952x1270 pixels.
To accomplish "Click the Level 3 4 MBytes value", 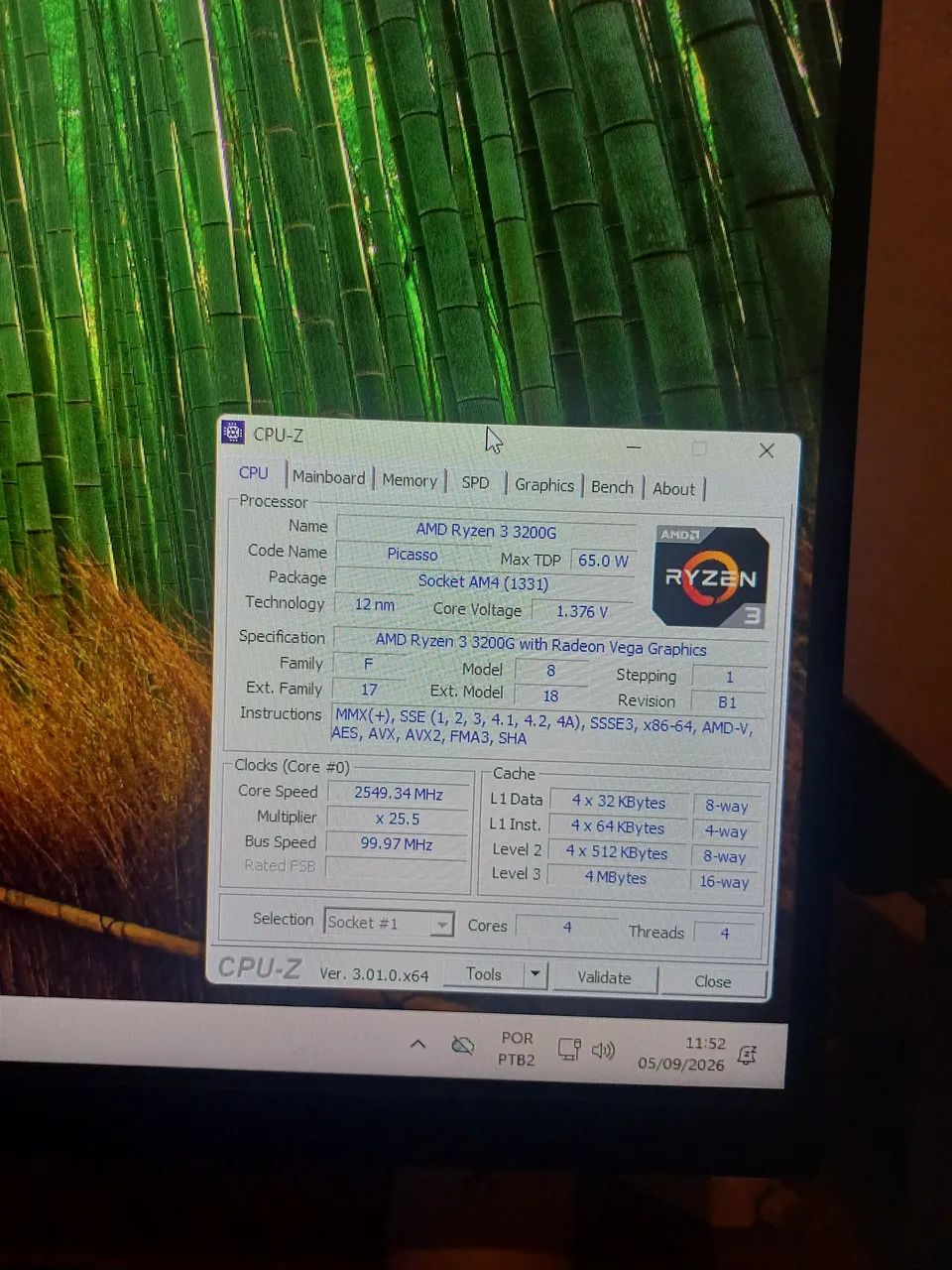I will point(615,877).
